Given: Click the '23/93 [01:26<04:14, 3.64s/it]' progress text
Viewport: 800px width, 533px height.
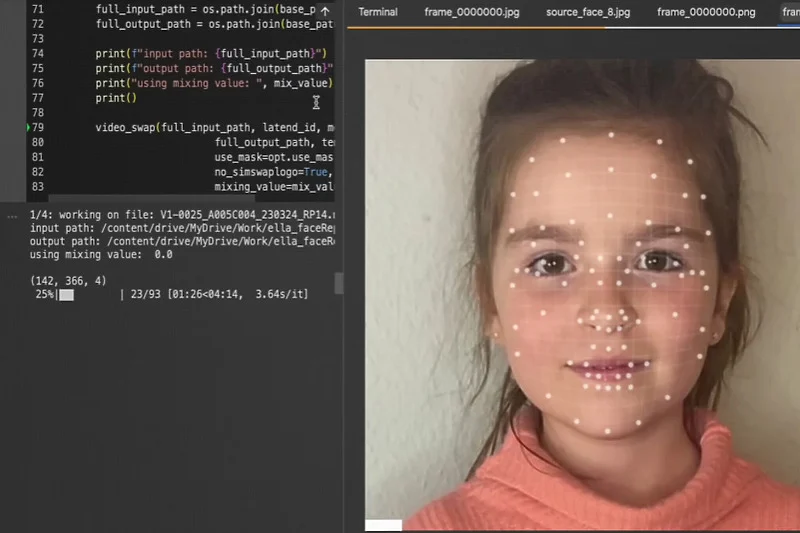Looking at the screenshot, I should 219,294.
